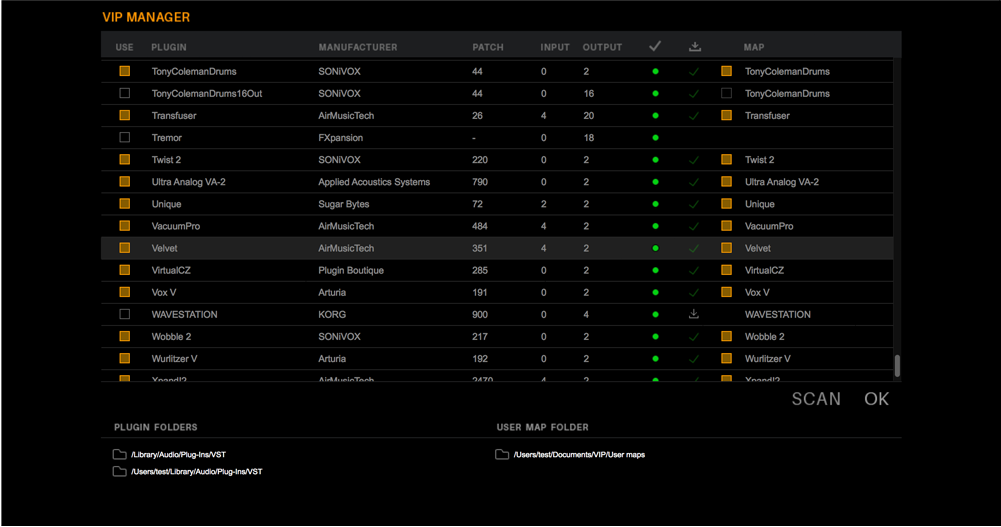Toggle Use checkbox for Twist 2

[124, 159]
